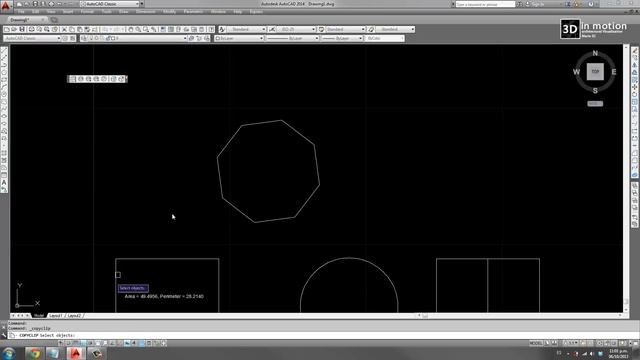Open the Dimension menu
This screenshot has width=640, height=360.
(x=145, y=12)
